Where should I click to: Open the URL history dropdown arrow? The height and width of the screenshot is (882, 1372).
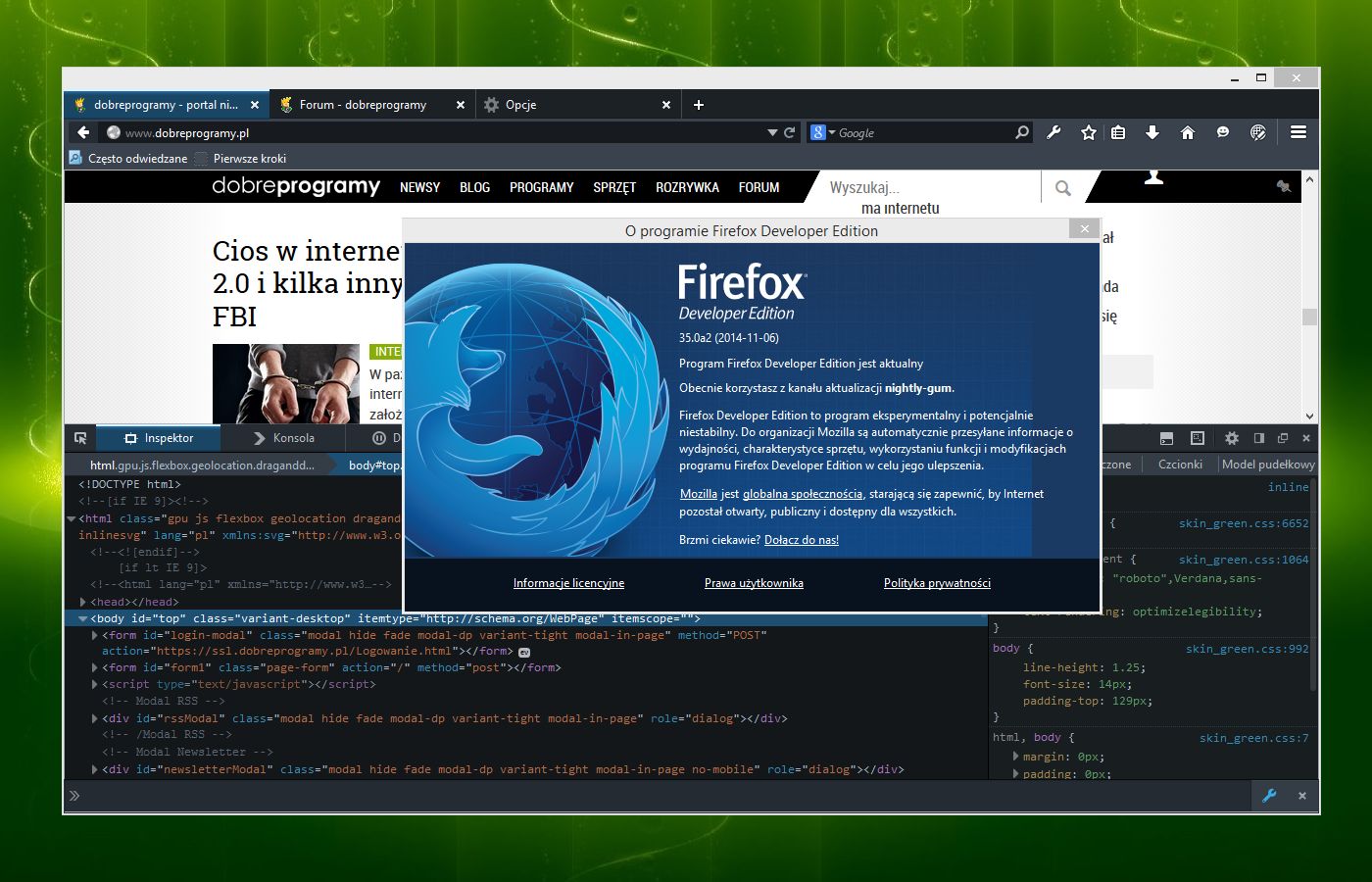(x=772, y=132)
